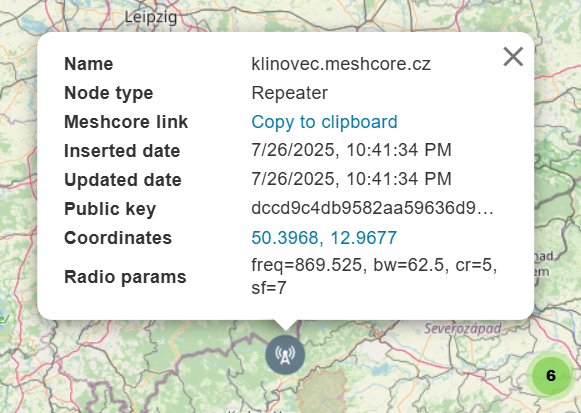Click the Meshcore link field label
The image size is (581, 413).
(126, 122)
